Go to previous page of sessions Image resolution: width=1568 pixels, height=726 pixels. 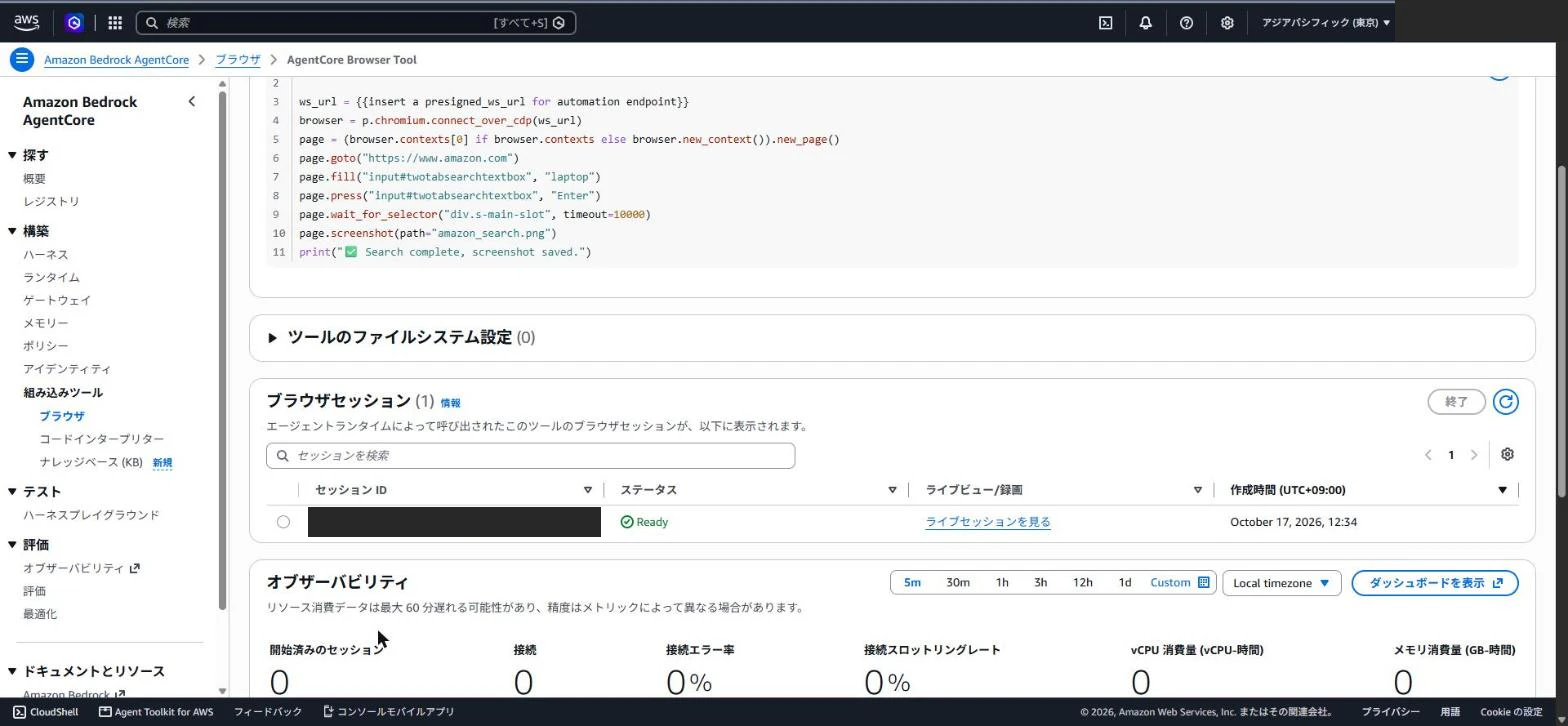click(x=1428, y=455)
